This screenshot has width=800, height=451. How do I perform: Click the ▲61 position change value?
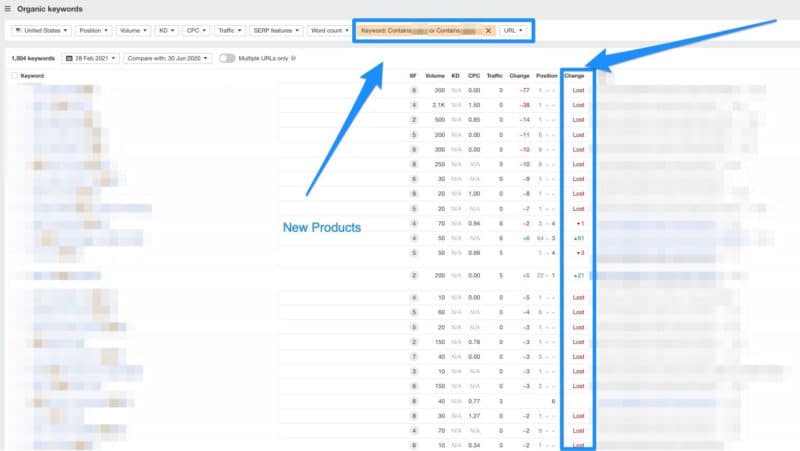[579, 238]
